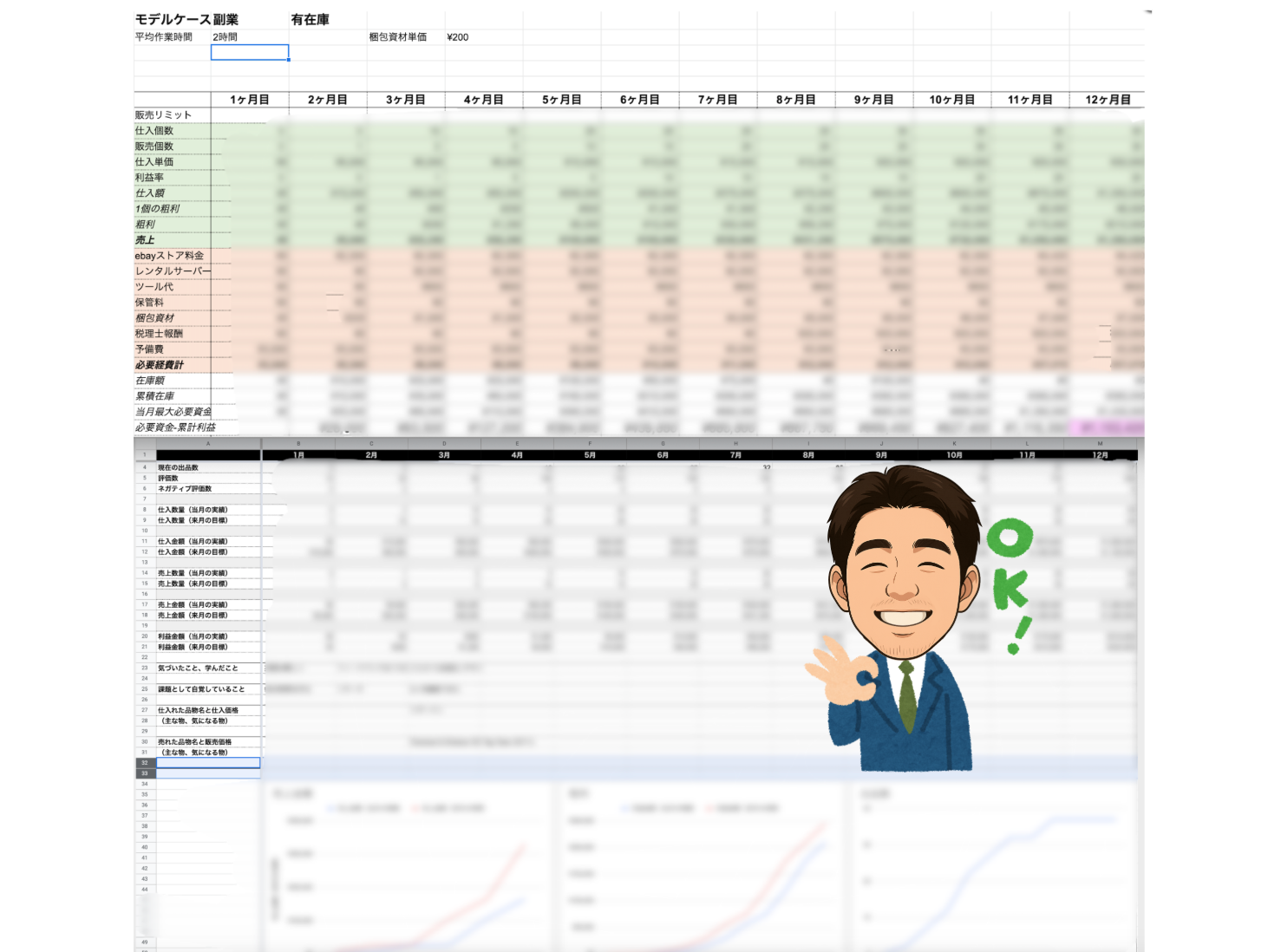Viewport: 1268px width, 952px height.
Task: Click the '1個の粗利' row label
Action: [157, 208]
